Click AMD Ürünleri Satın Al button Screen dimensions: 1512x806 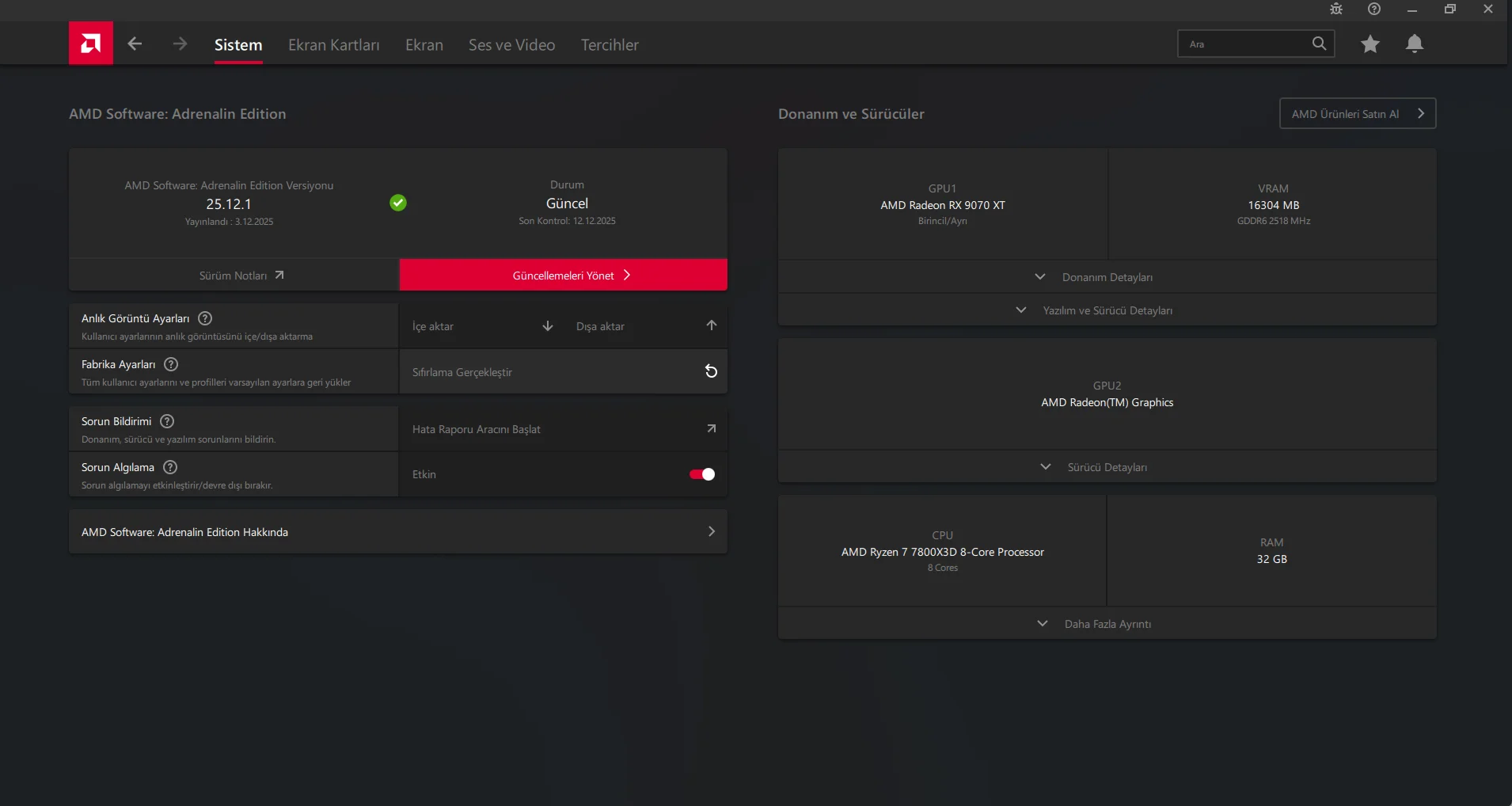1358,113
